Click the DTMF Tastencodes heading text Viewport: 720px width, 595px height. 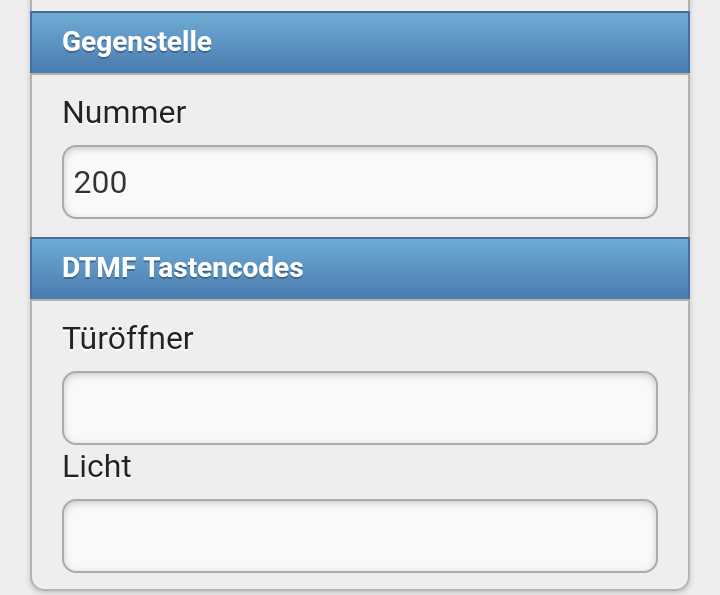[183, 268]
